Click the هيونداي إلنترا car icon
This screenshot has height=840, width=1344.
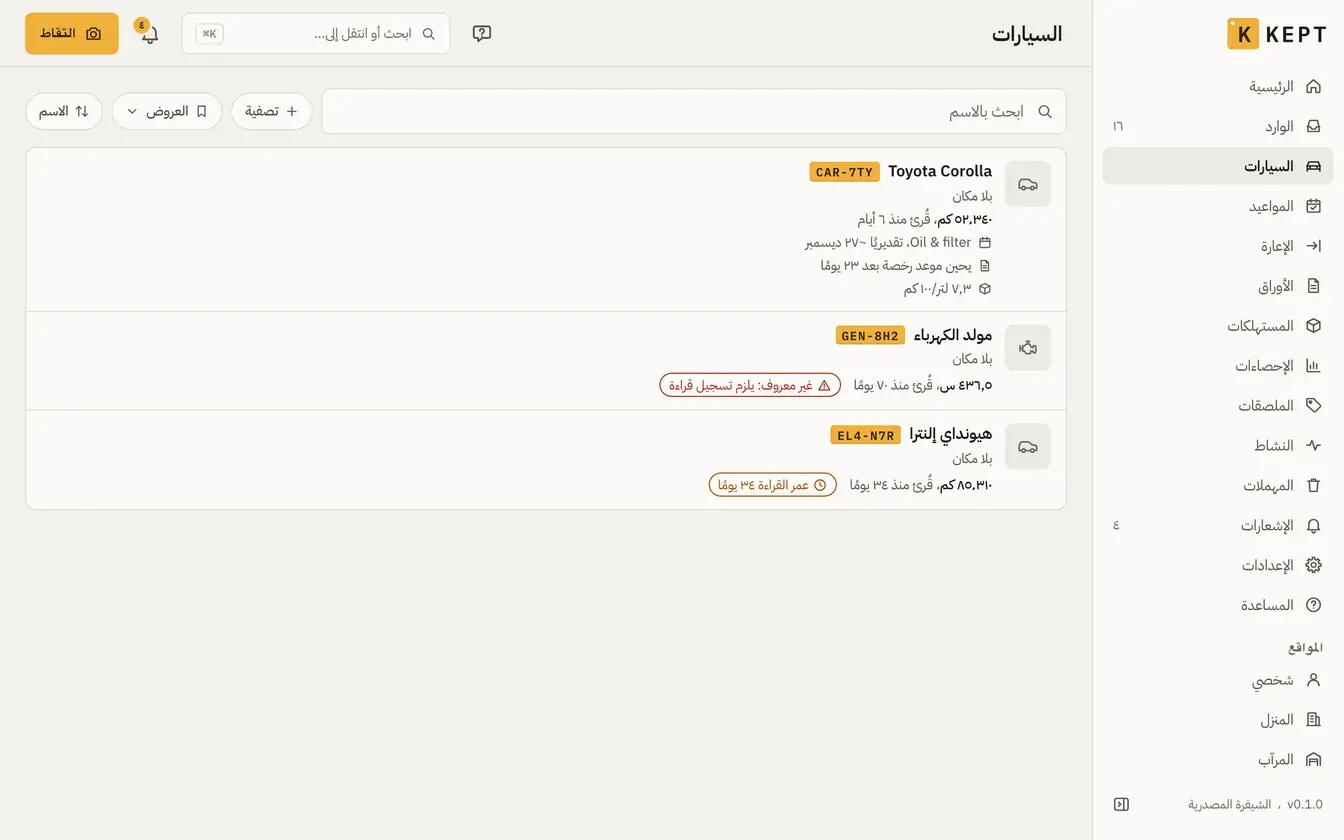(1028, 446)
